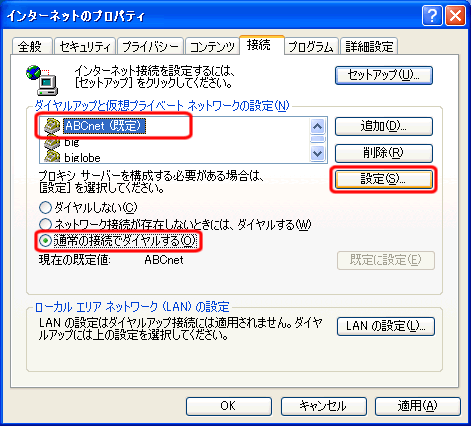Click the 設定(S)... button
Viewport: 471px width, 426px height.
(384, 180)
